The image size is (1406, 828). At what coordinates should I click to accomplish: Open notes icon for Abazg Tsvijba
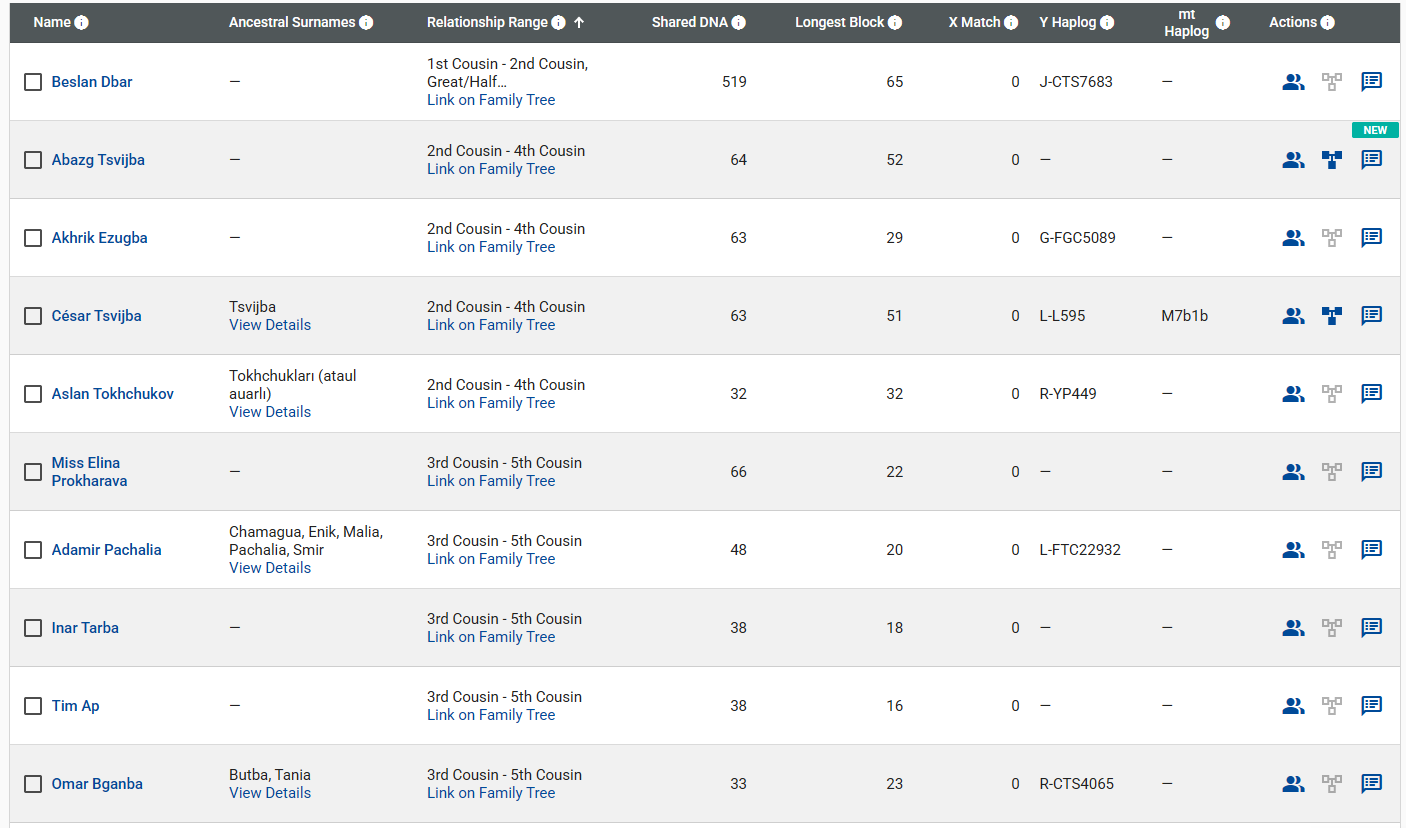pyautogui.click(x=1372, y=160)
